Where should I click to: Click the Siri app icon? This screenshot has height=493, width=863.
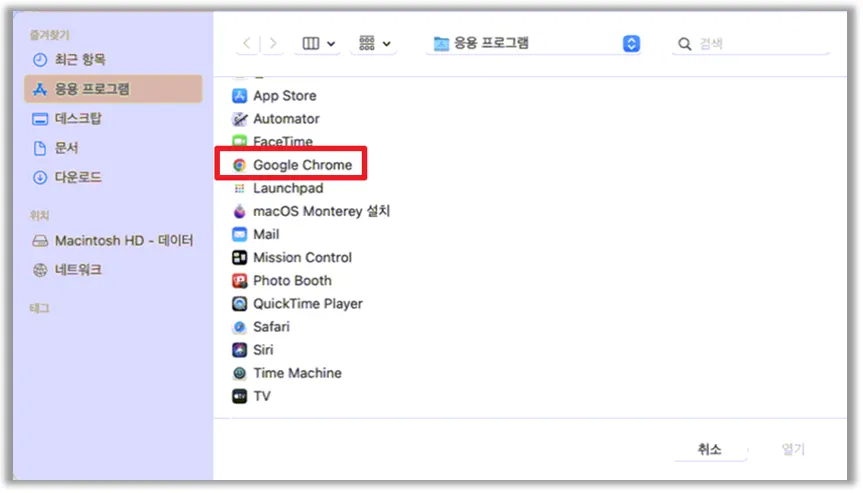pos(239,350)
